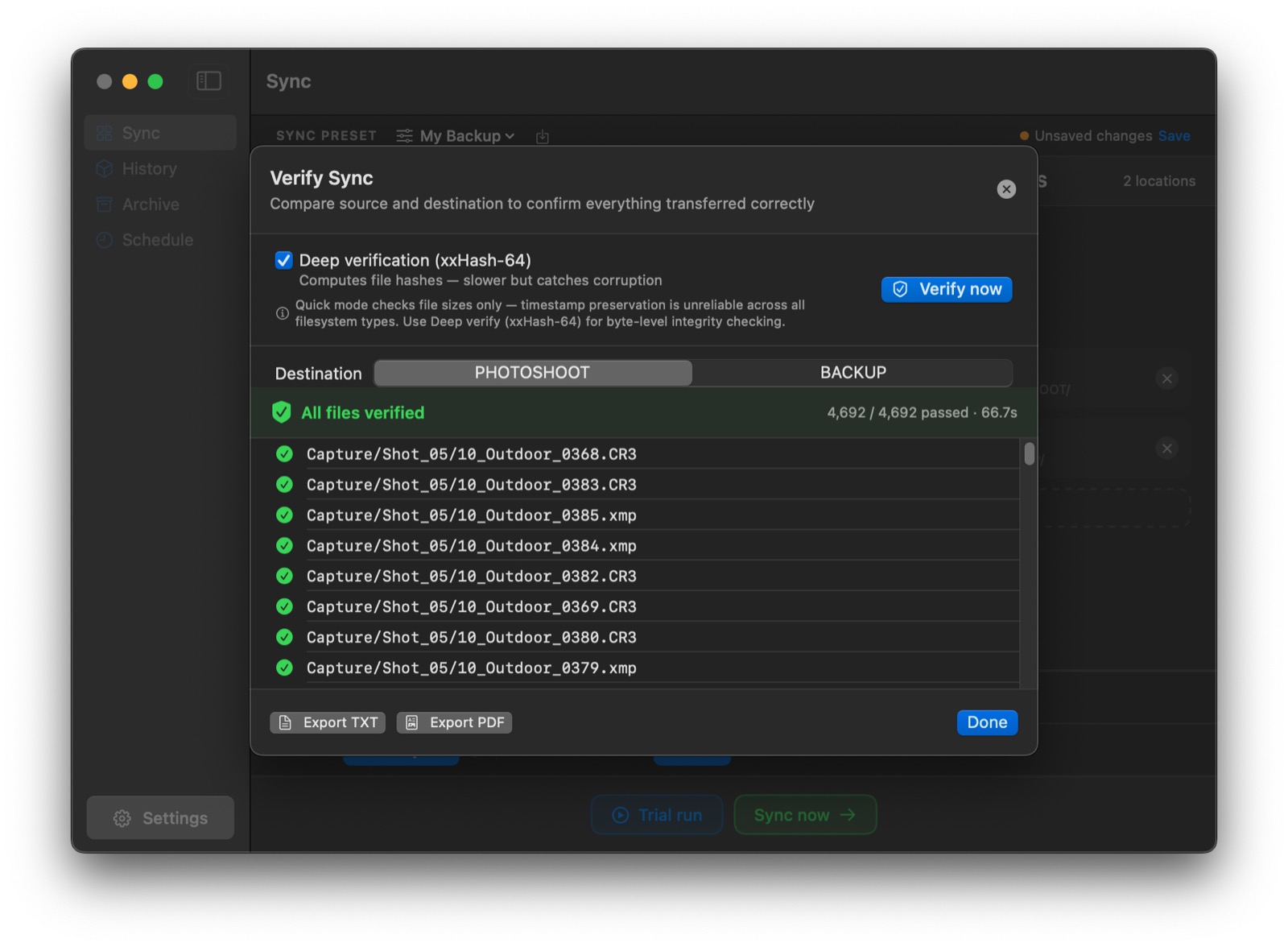Switch to the BACKUP destination tab
The image size is (1288, 947).
[x=852, y=373]
